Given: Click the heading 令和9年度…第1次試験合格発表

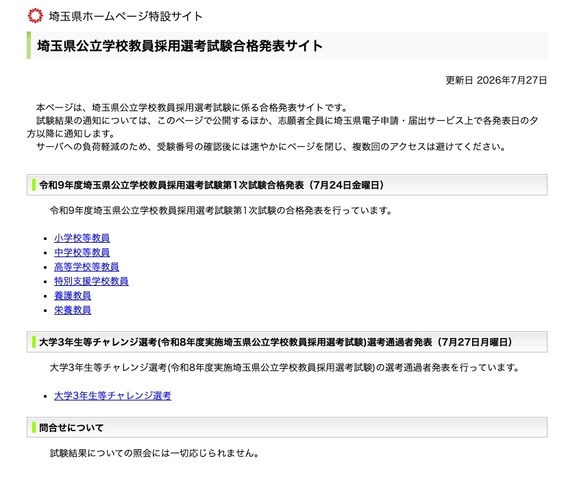Looking at the screenshot, I should click(212, 185).
